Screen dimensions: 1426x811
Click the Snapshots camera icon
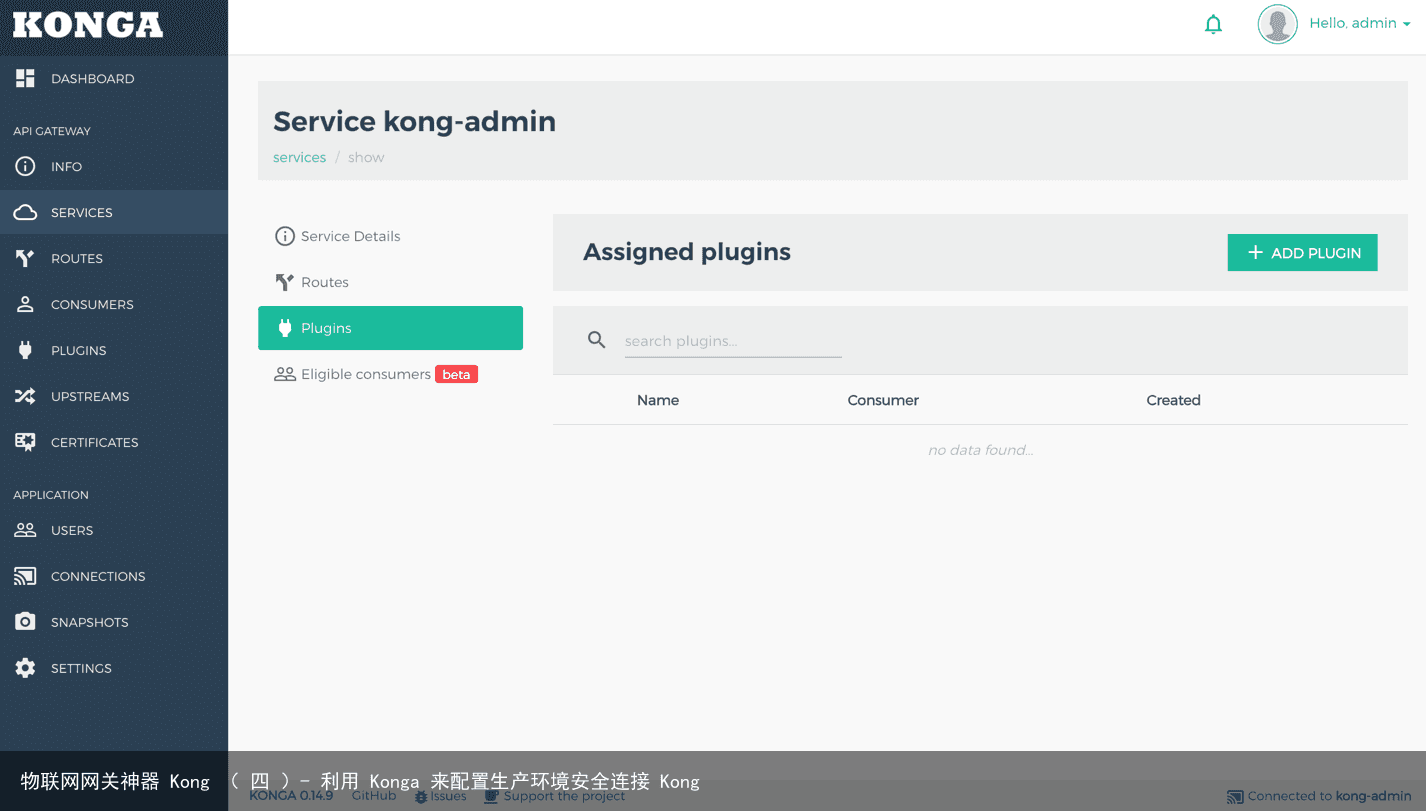(x=25, y=622)
